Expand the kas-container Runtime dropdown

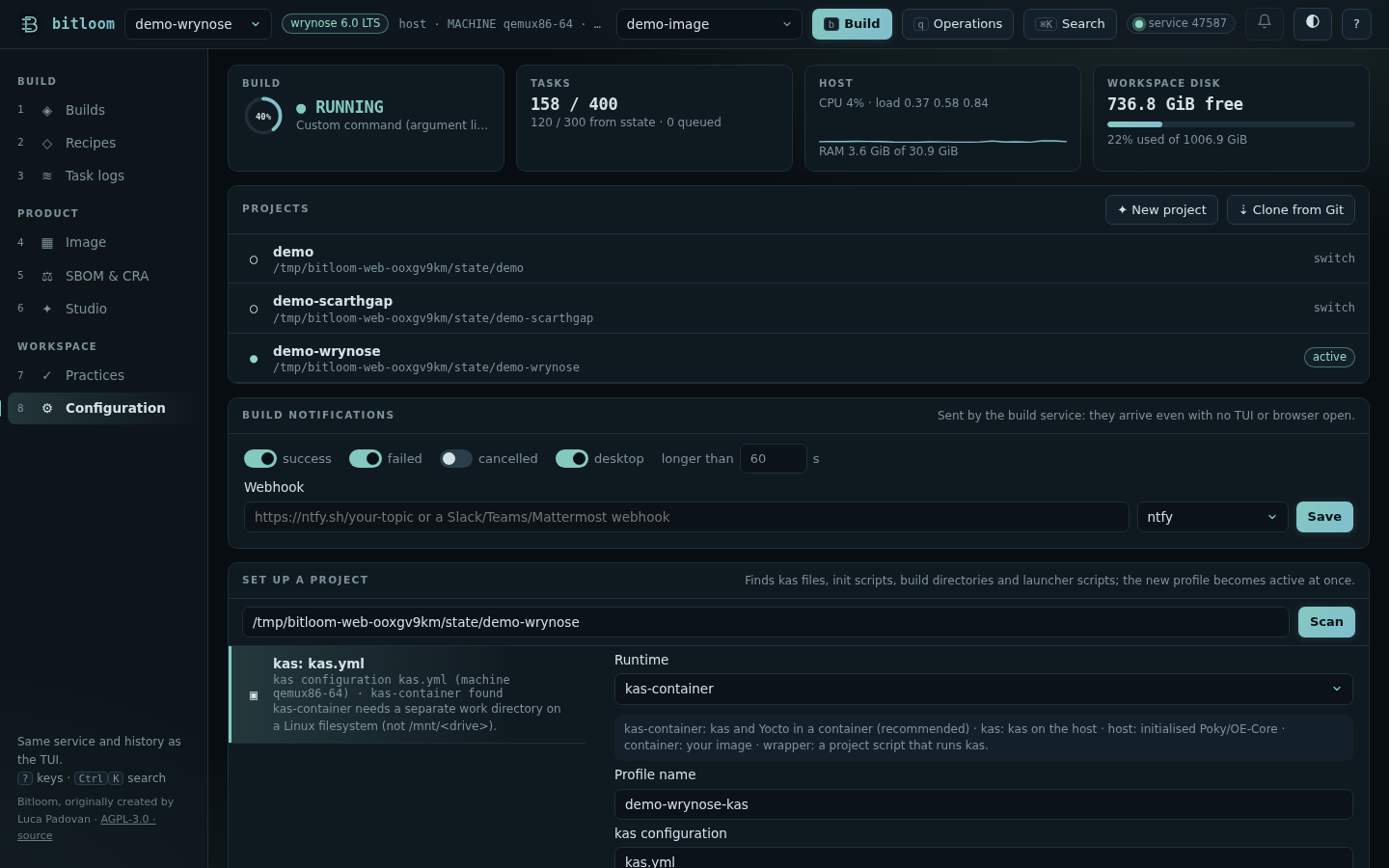tap(983, 689)
